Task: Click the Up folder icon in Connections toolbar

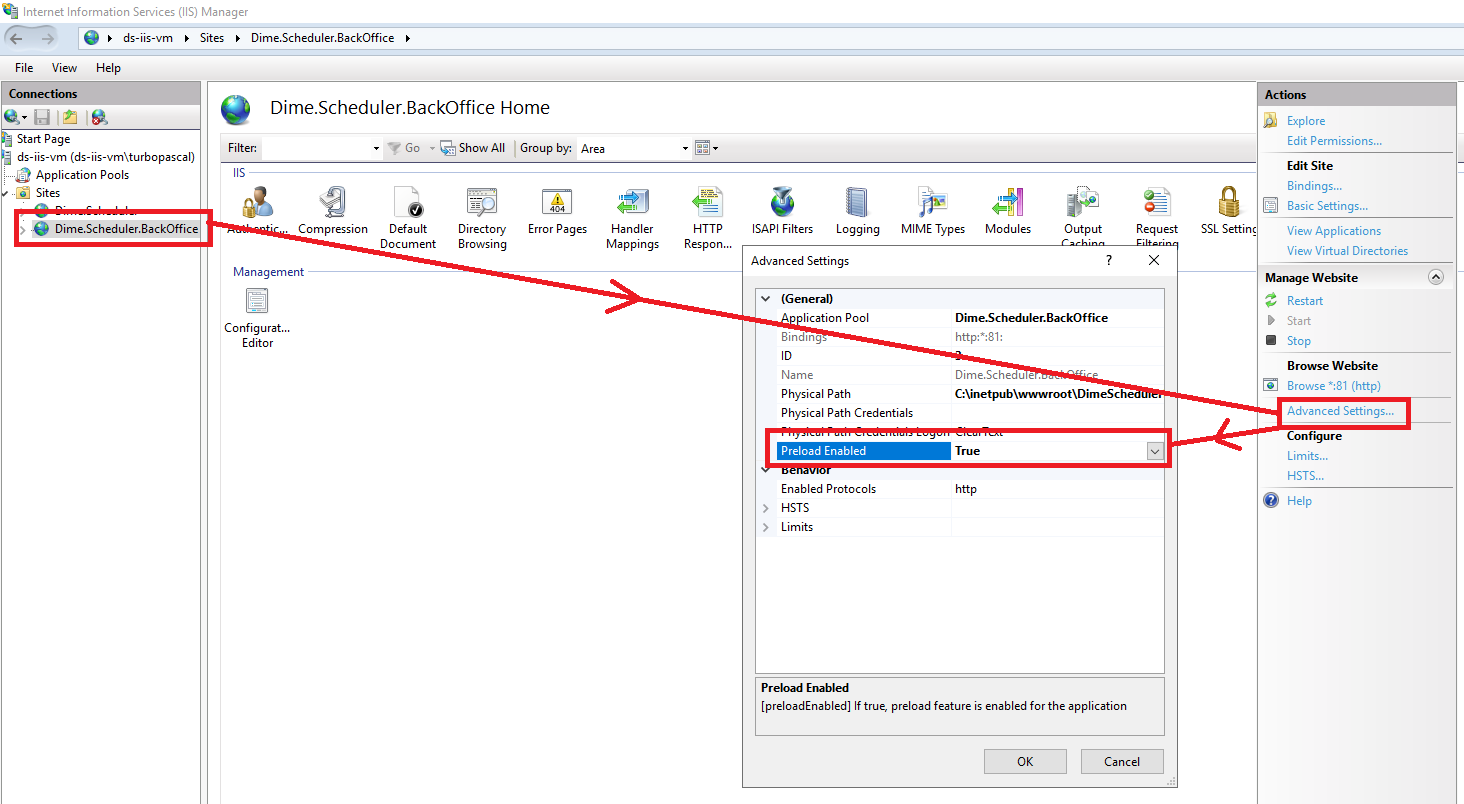Action: (x=70, y=117)
